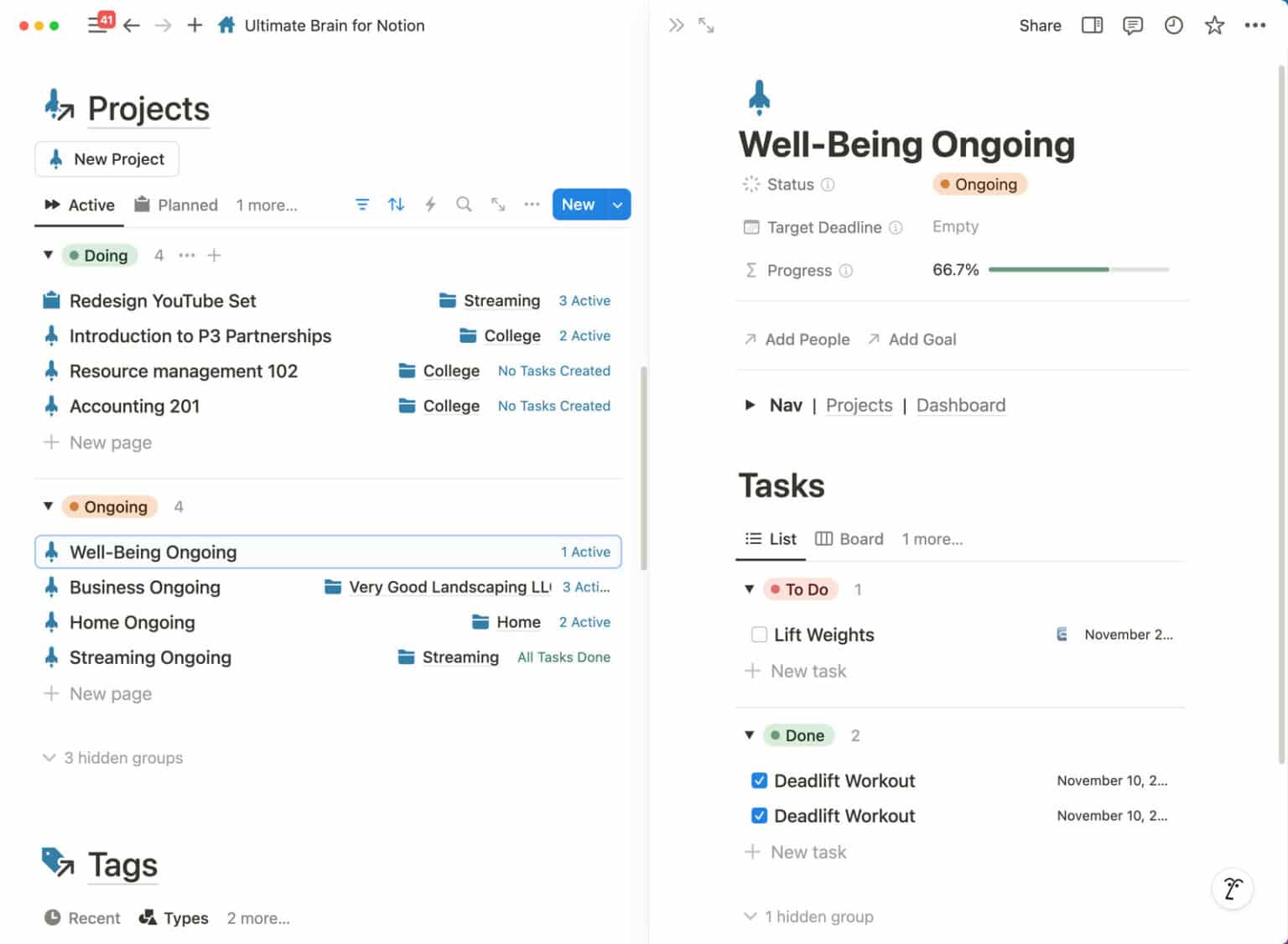Open the sidebar menu with notification badge
The width and height of the screenshot is (1288, 944).
pyautogui.click(x=99, y=24)
